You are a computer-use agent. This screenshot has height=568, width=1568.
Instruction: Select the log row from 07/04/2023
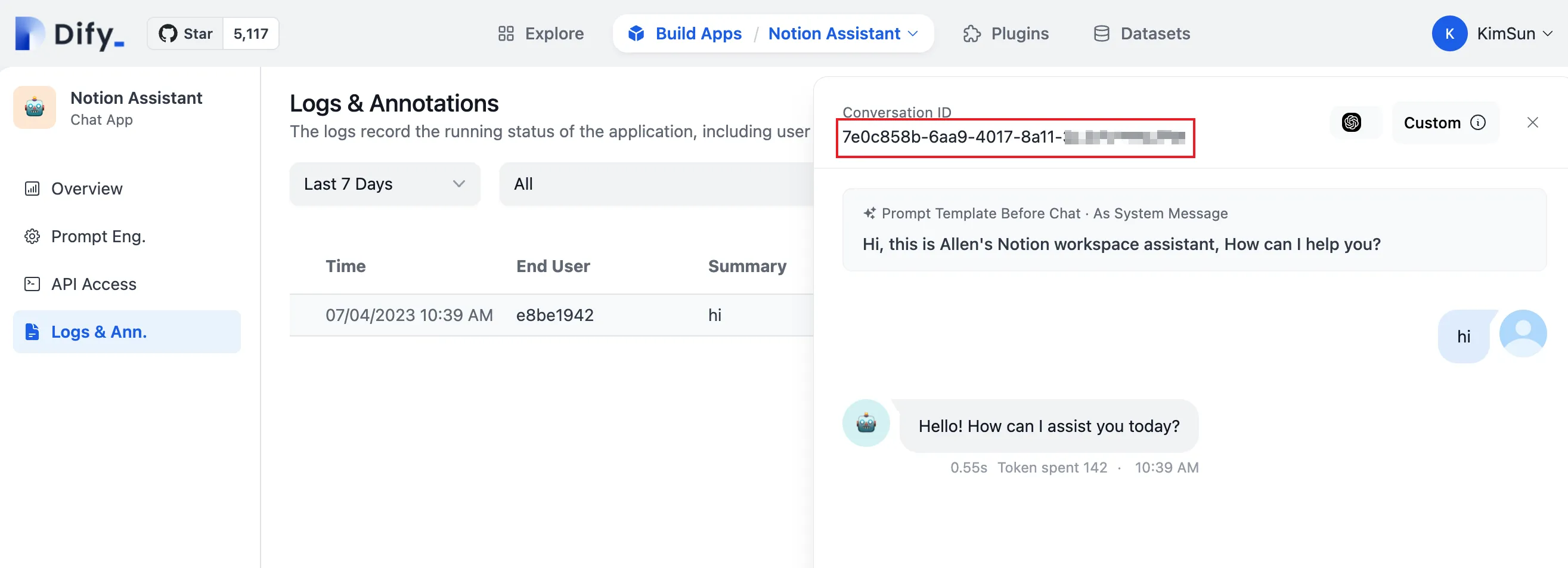pyautogui.click(x=551, y=315)
